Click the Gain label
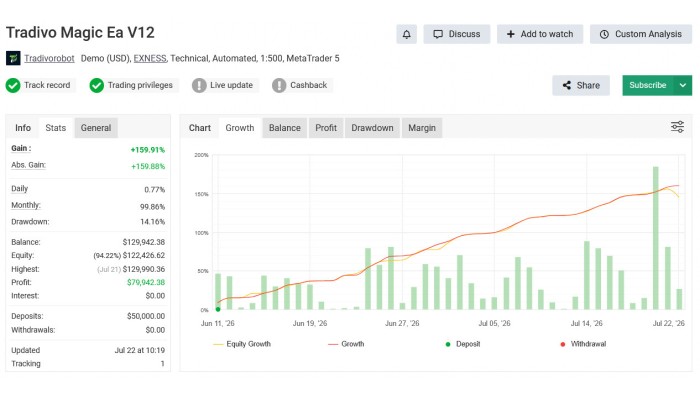 21,148
